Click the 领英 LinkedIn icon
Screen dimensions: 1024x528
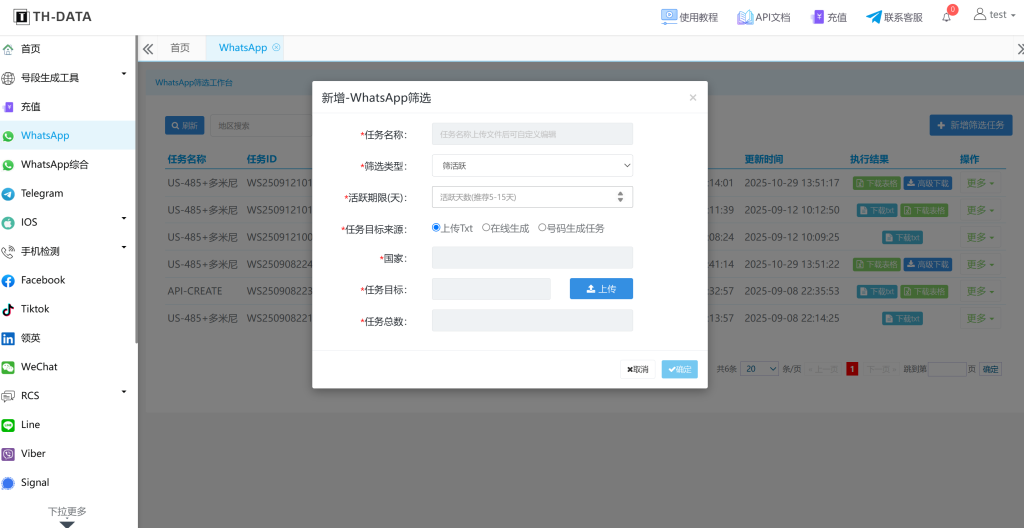click(8, 338)
